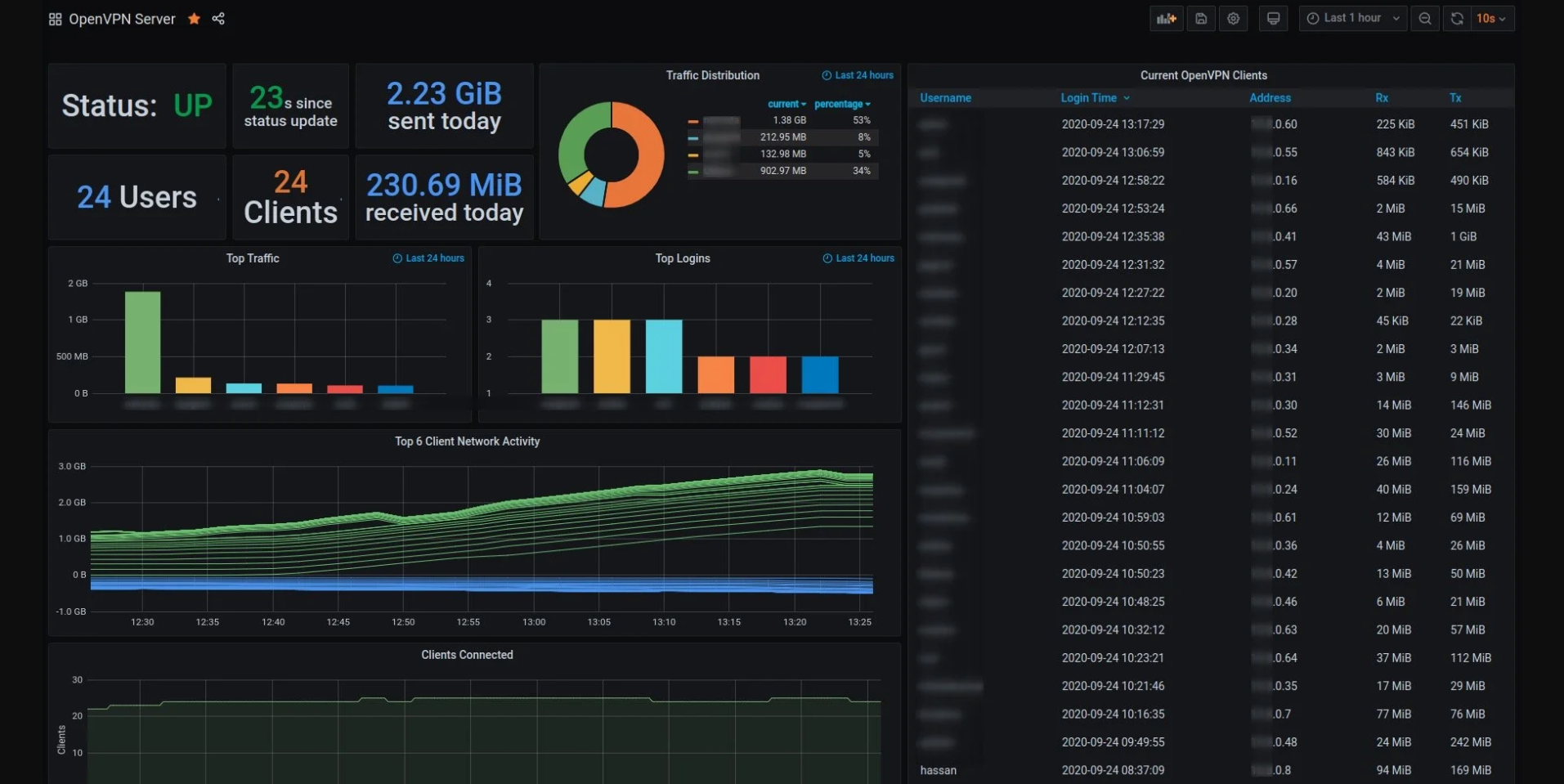Click login time 2020-09-24 11:04:07

pyautogui.click(x=1113, y=490)
